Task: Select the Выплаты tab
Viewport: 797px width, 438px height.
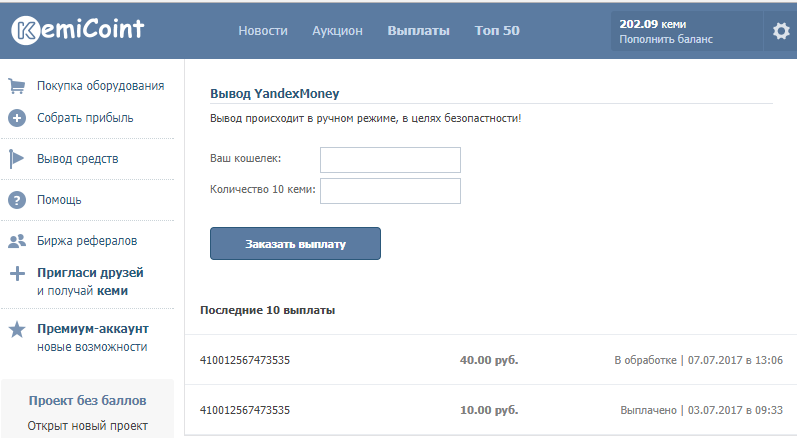Action: [418, 31]
